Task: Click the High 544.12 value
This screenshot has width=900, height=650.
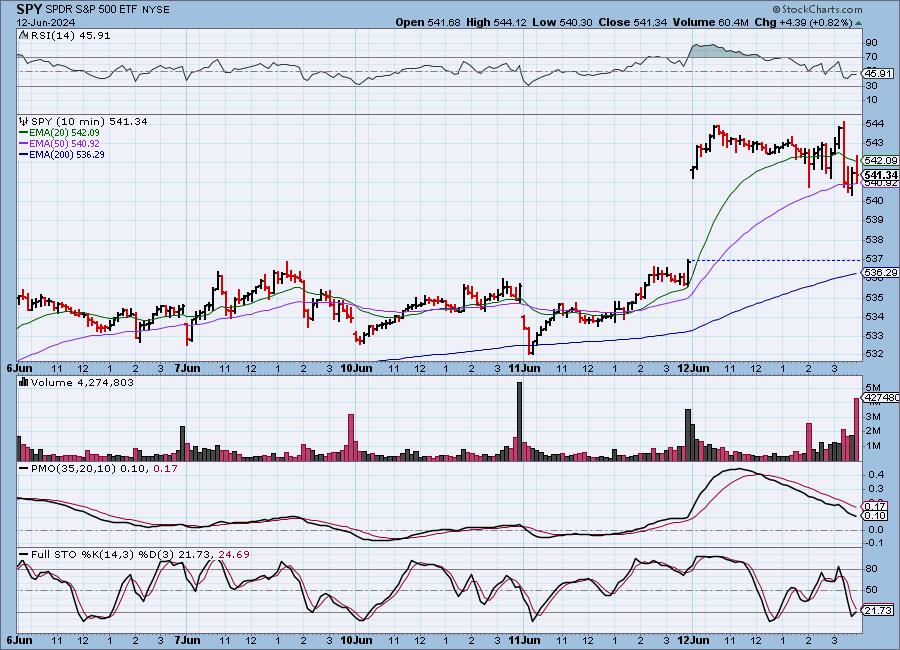Action: pyautogui.click(x=496, y=22)
